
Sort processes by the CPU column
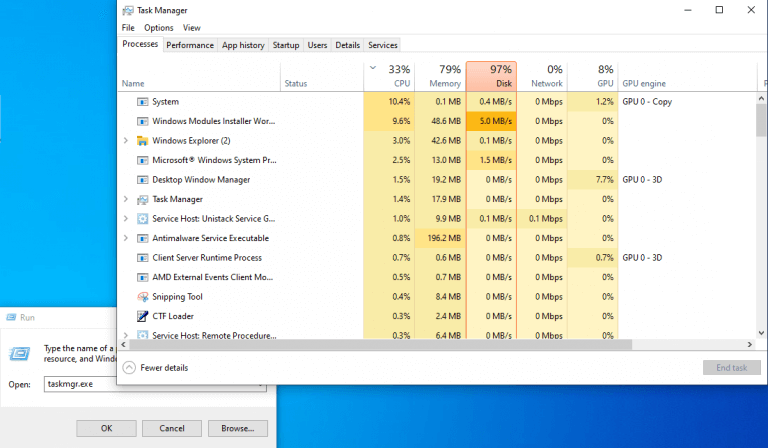click(389, 76)
